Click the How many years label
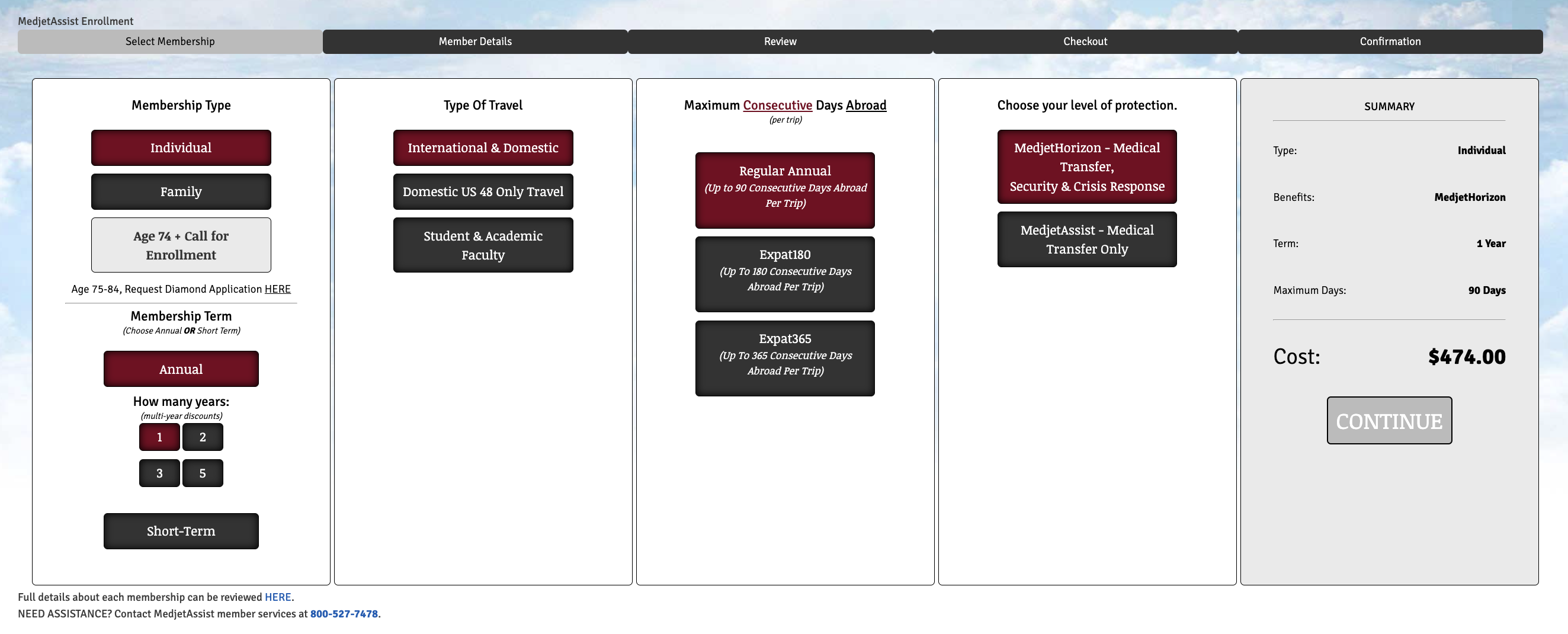The height and width of the screenshot is (634, 1568). (x=181, y=401)
